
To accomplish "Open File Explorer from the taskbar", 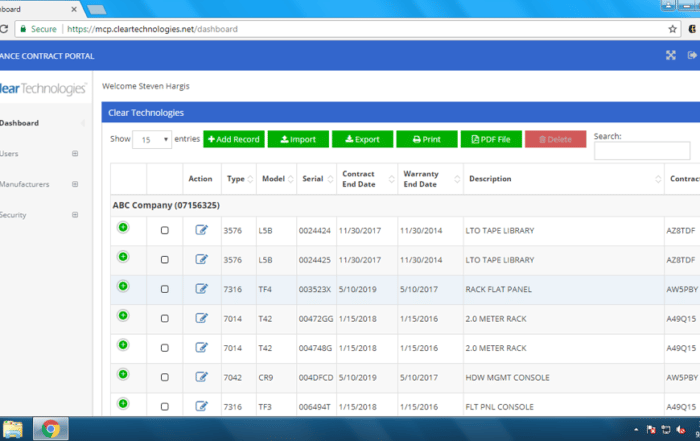I will coord(12,429).
